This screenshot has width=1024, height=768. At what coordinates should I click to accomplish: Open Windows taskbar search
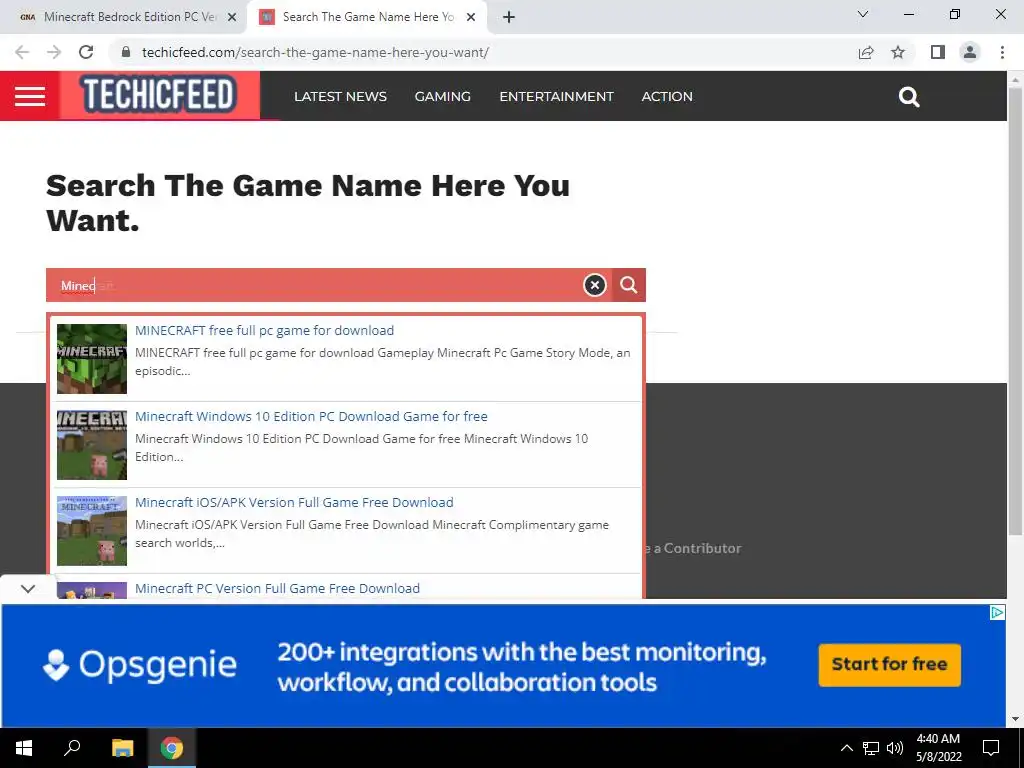pyautogui.click(x=72, y=748)
